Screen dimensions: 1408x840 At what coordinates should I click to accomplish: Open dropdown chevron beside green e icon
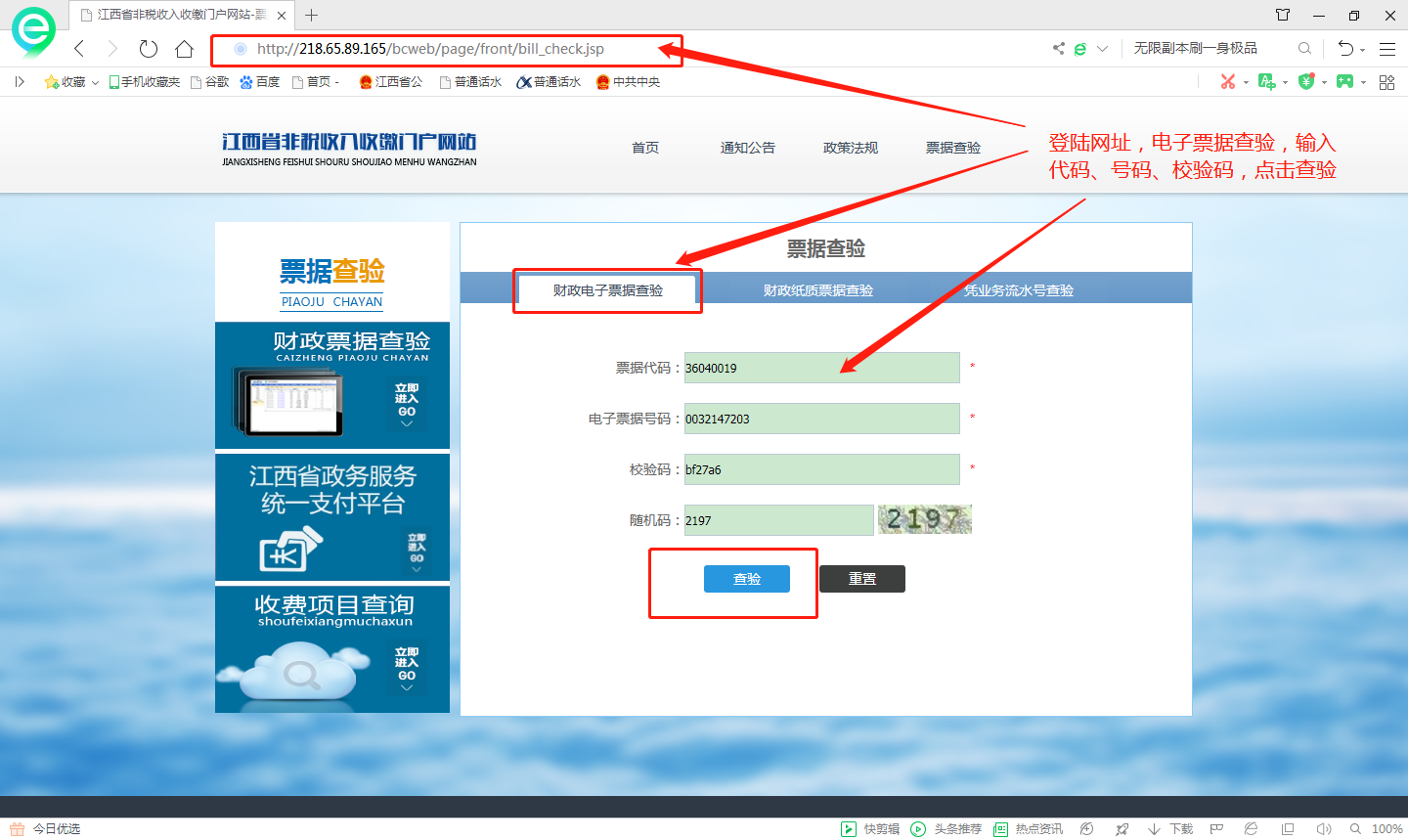click(1102, 49)
